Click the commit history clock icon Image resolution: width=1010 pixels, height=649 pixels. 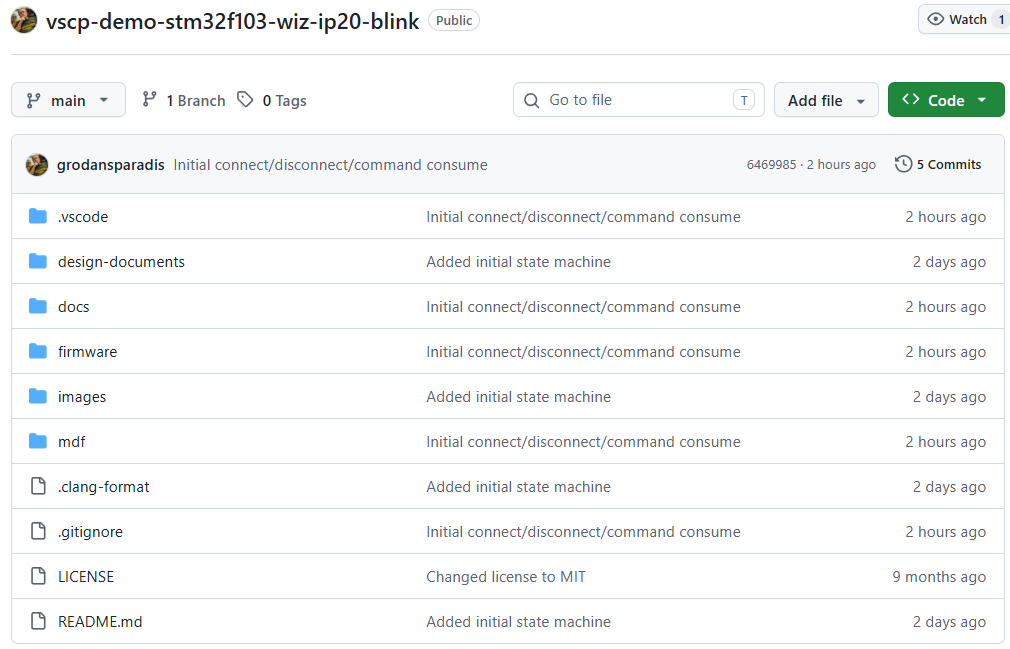(904, 164)
